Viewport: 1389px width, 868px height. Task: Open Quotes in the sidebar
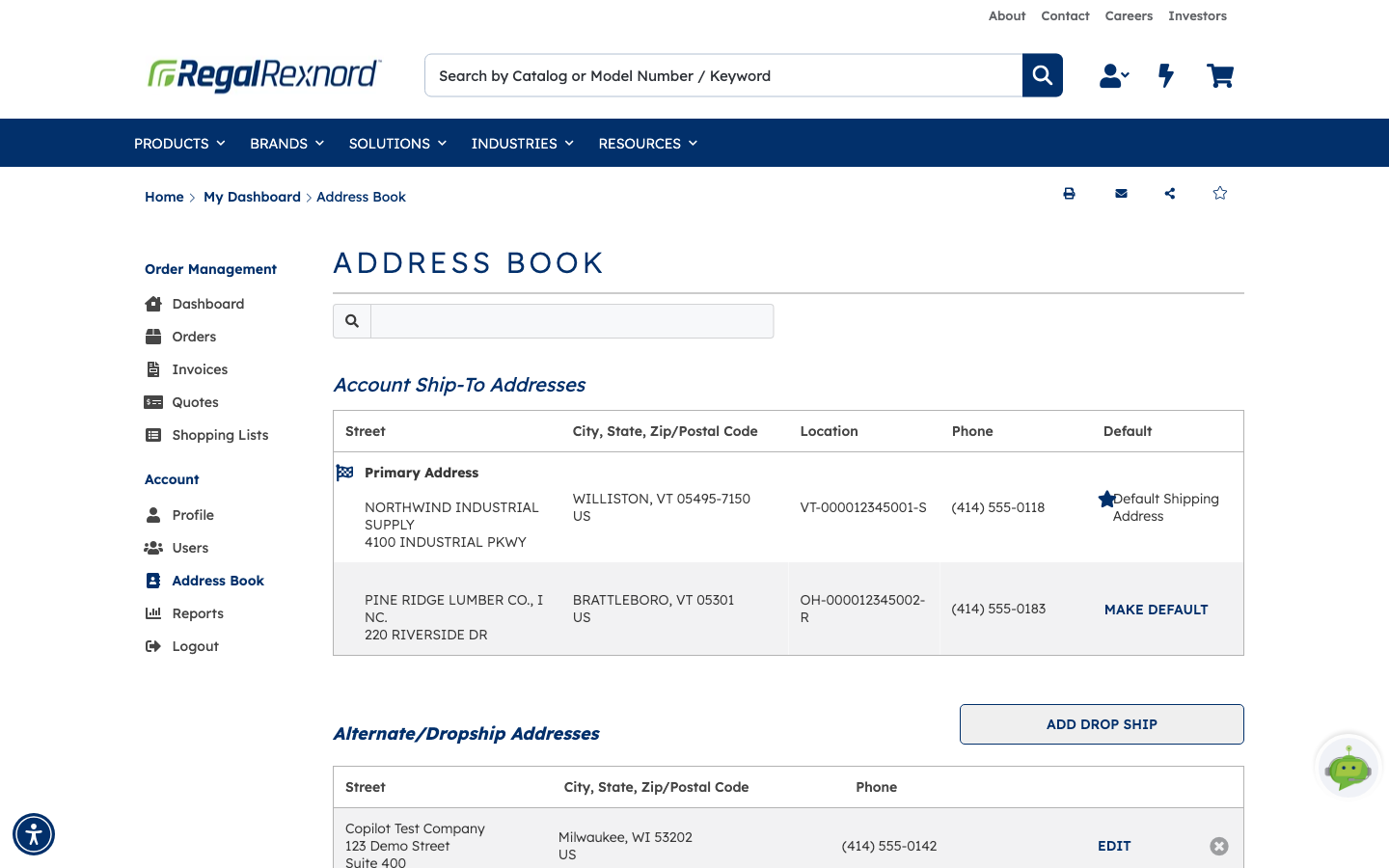tap(181, 402)
